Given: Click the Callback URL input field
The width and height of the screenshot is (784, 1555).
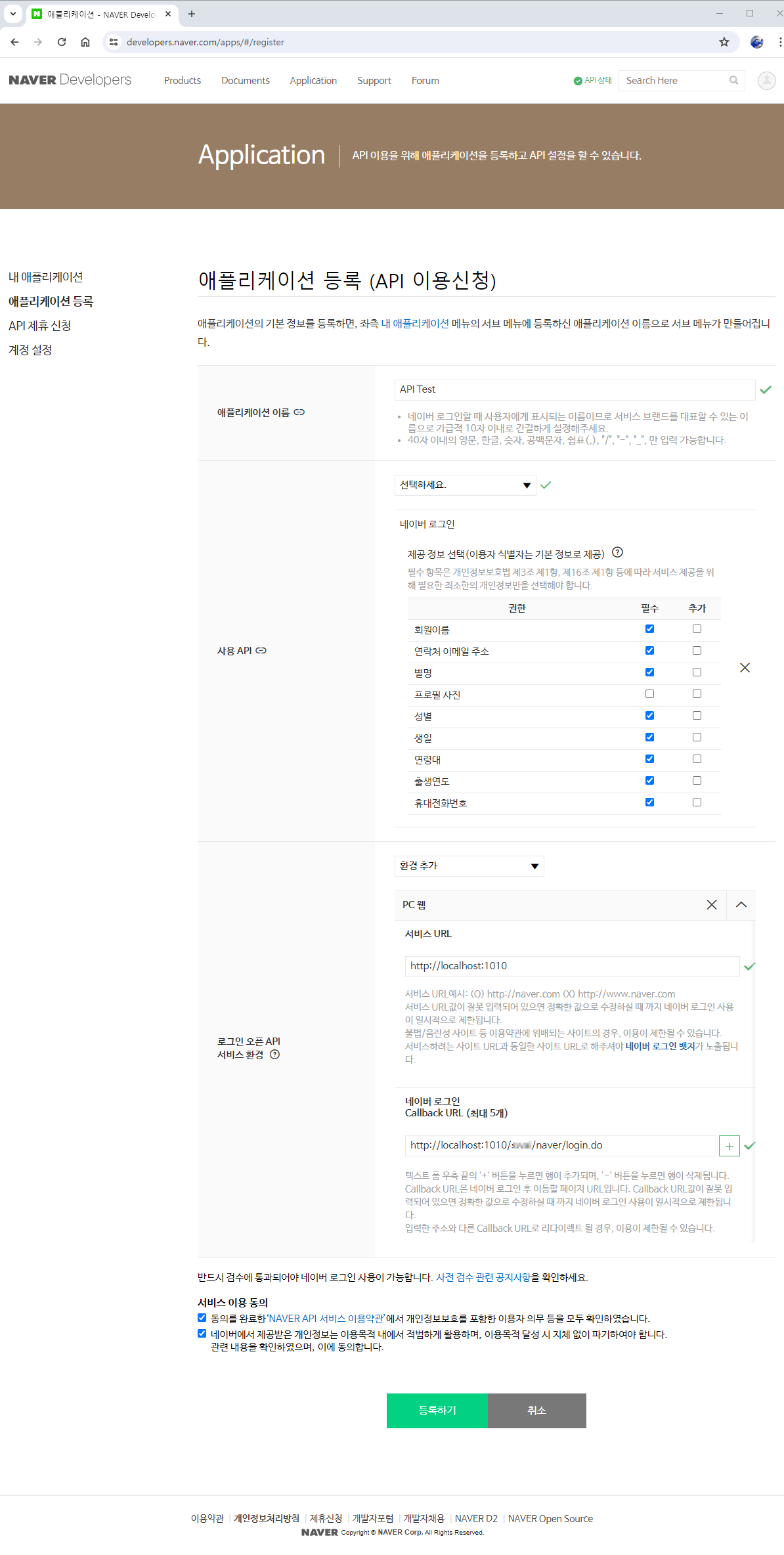Looking at the screenshot, I should (560, 1145).
